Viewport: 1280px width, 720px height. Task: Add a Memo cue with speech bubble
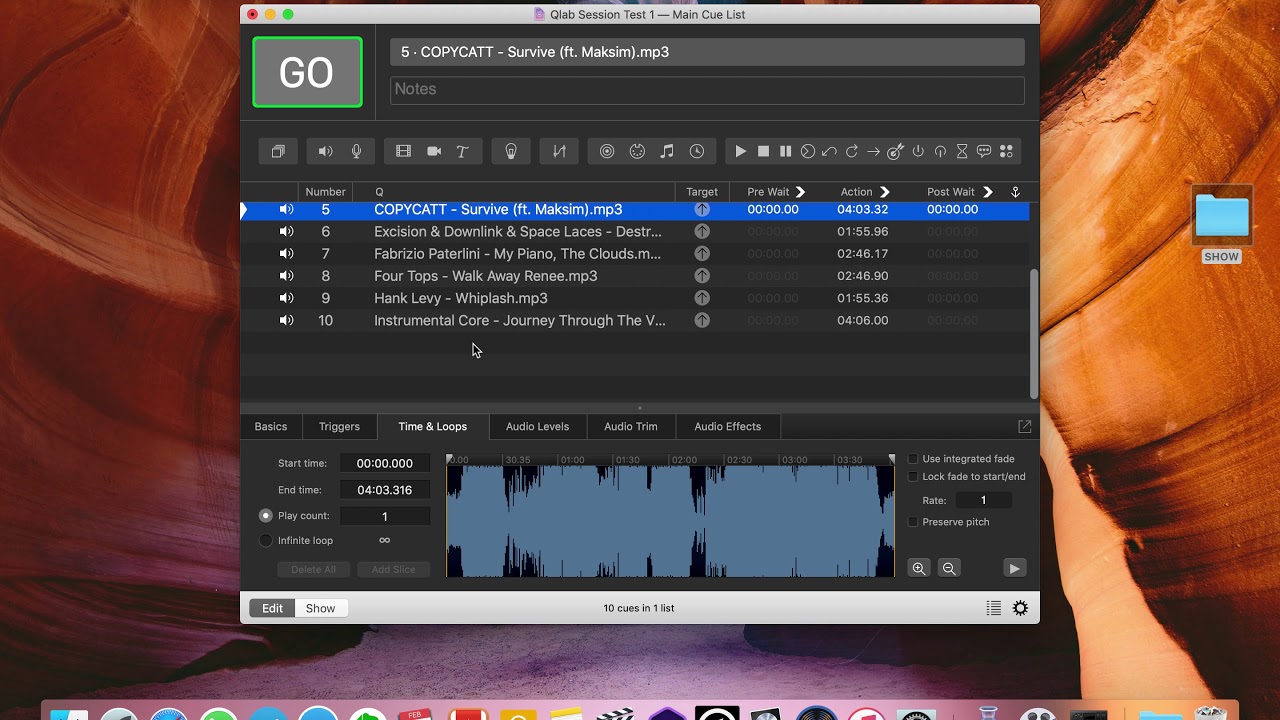pos(984,151)
